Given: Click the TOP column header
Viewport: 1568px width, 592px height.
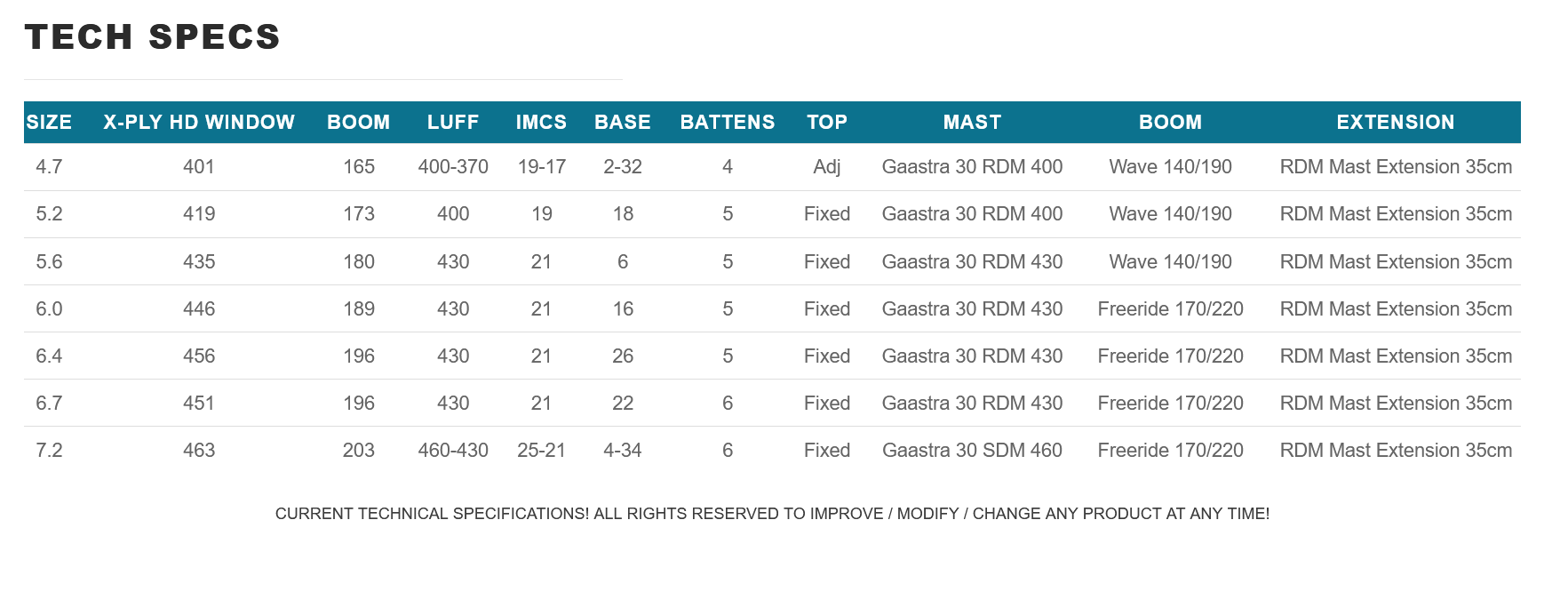Looking at the screenshot, I should pos(827,123).
